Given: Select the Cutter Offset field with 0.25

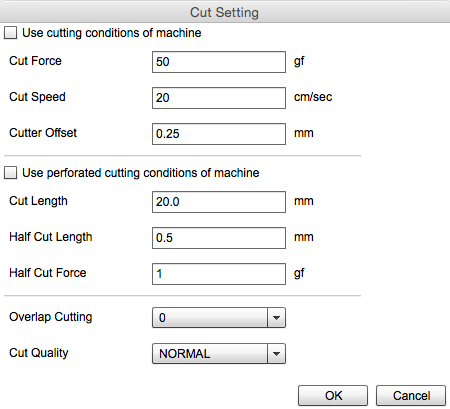Looking at the screenshot, I should 219,134.
